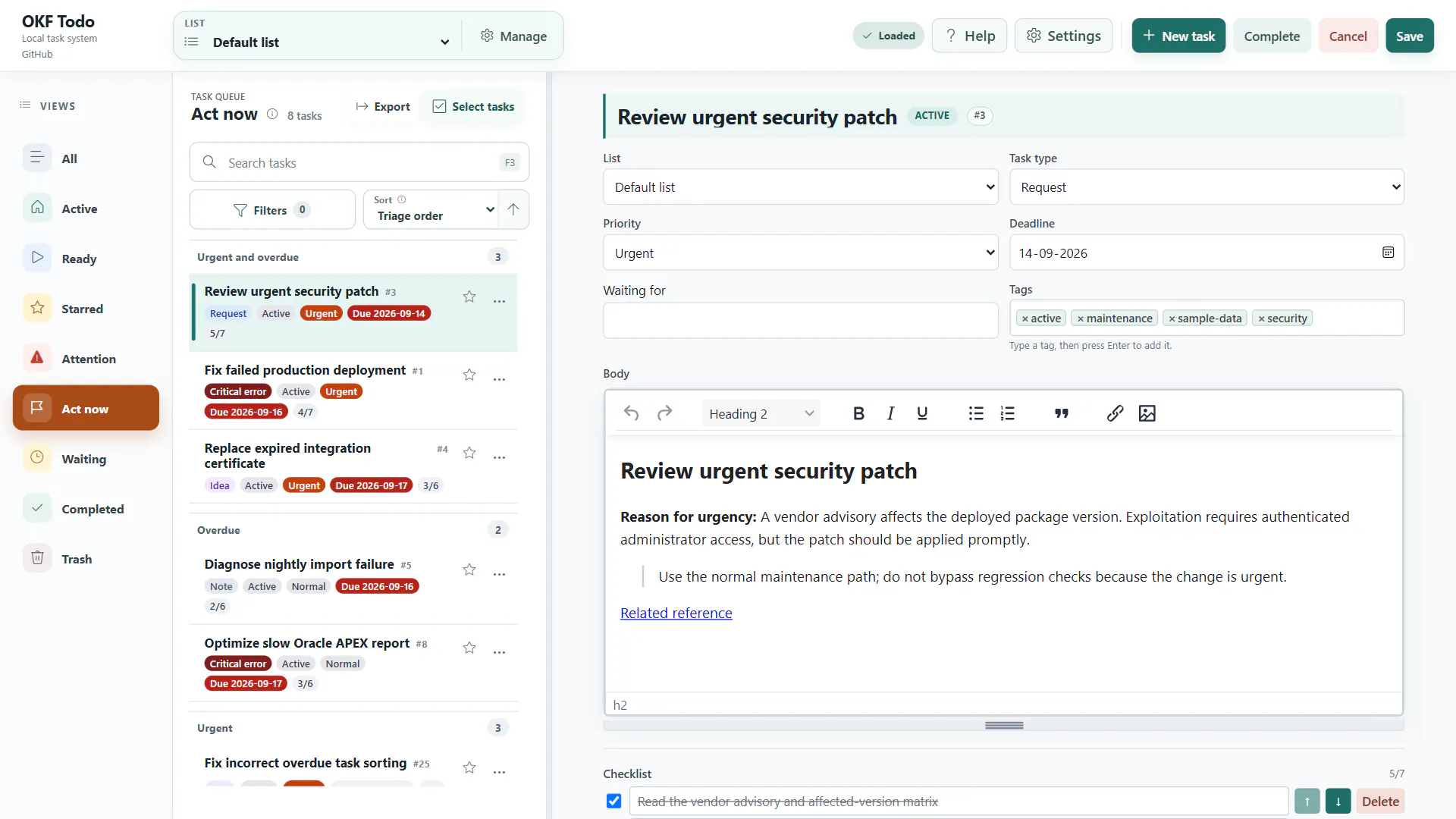Screen dimensions: 1456x819
Task: Insert an image into the body
Action: pyautogui.click(x=1147, y=413)
